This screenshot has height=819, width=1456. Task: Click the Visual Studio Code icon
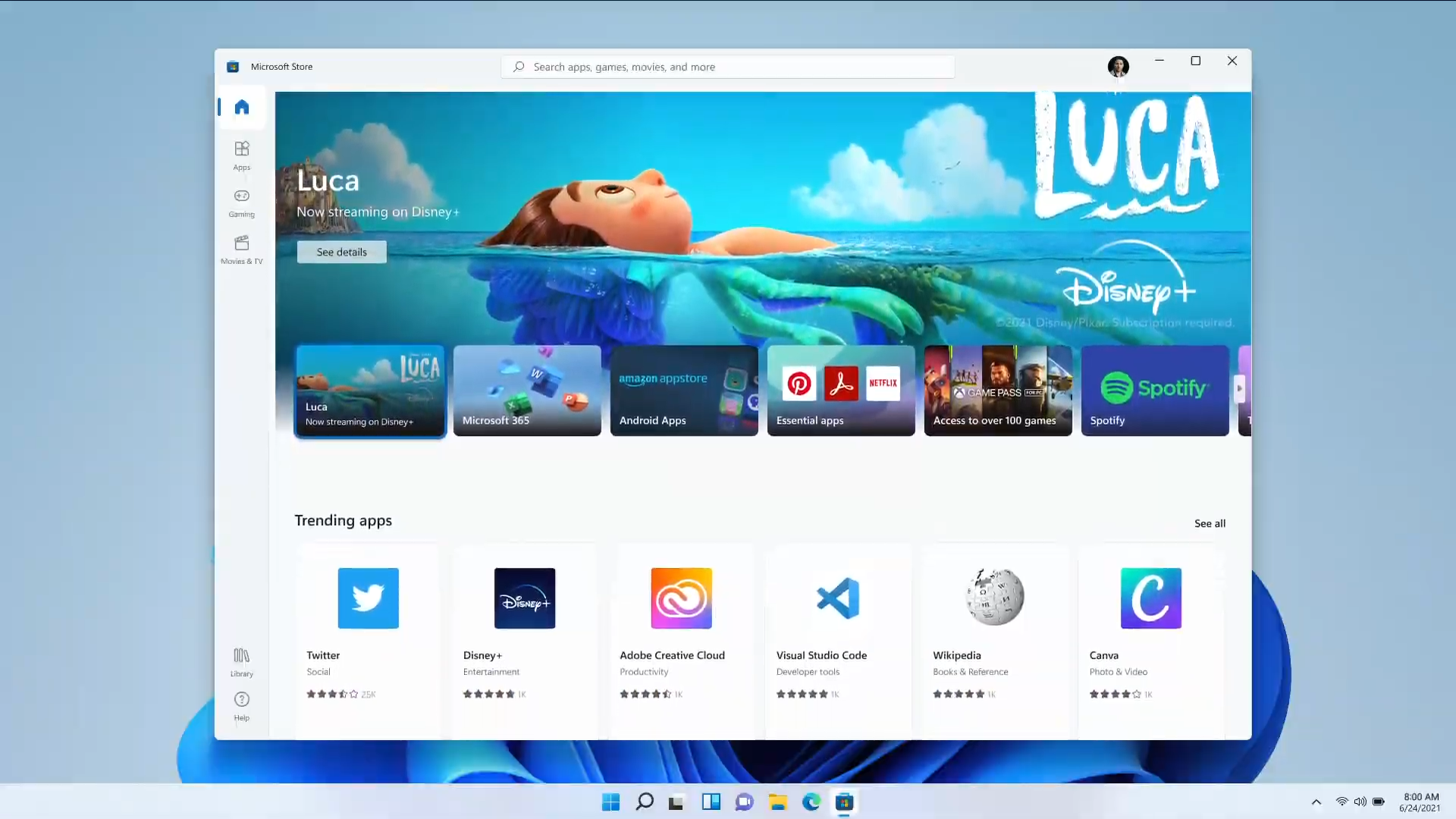point(838,597)
